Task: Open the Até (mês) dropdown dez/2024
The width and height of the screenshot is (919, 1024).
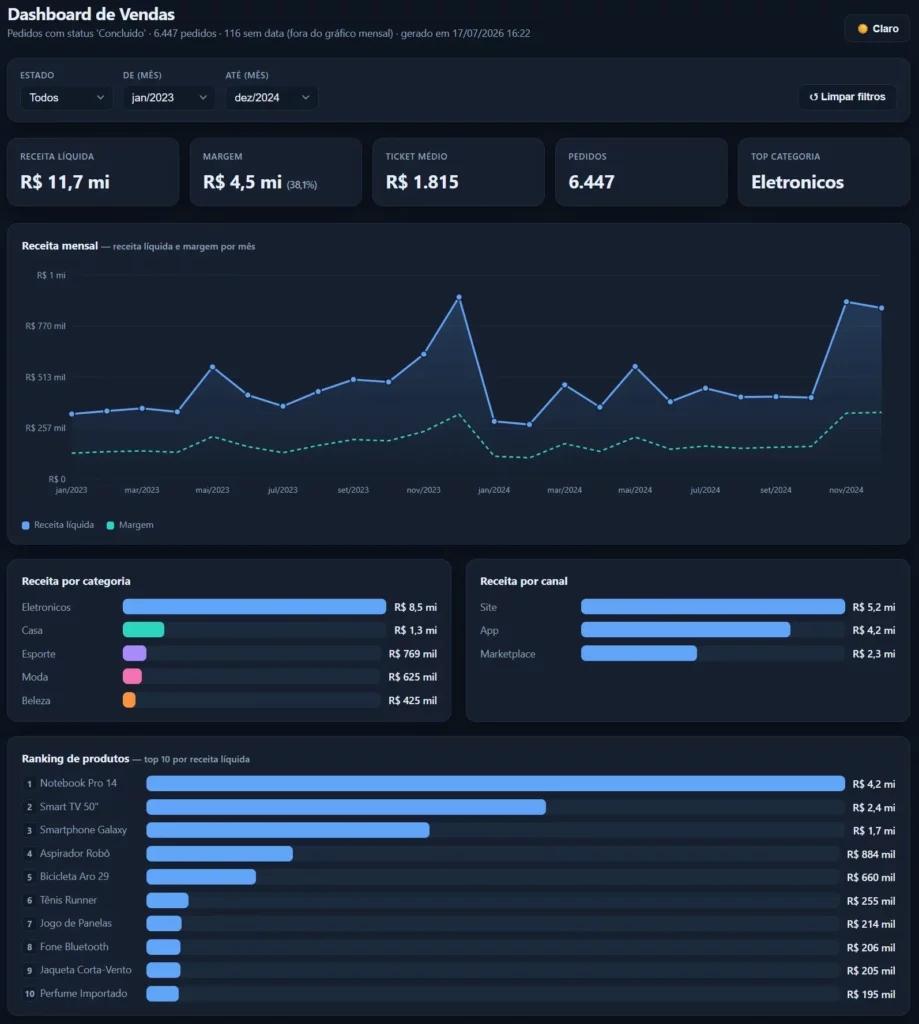Action: tap(272, 97)
